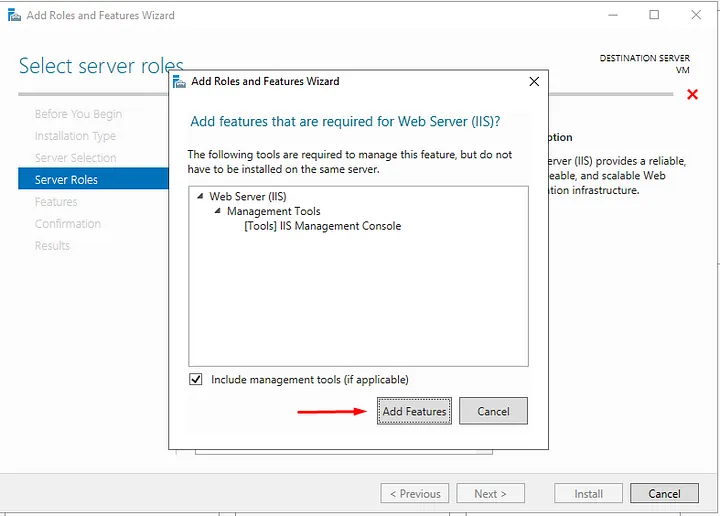This screenshot has height=516, width=720.
Task: Click the red X error icon
Action: (x=692, y=94)
